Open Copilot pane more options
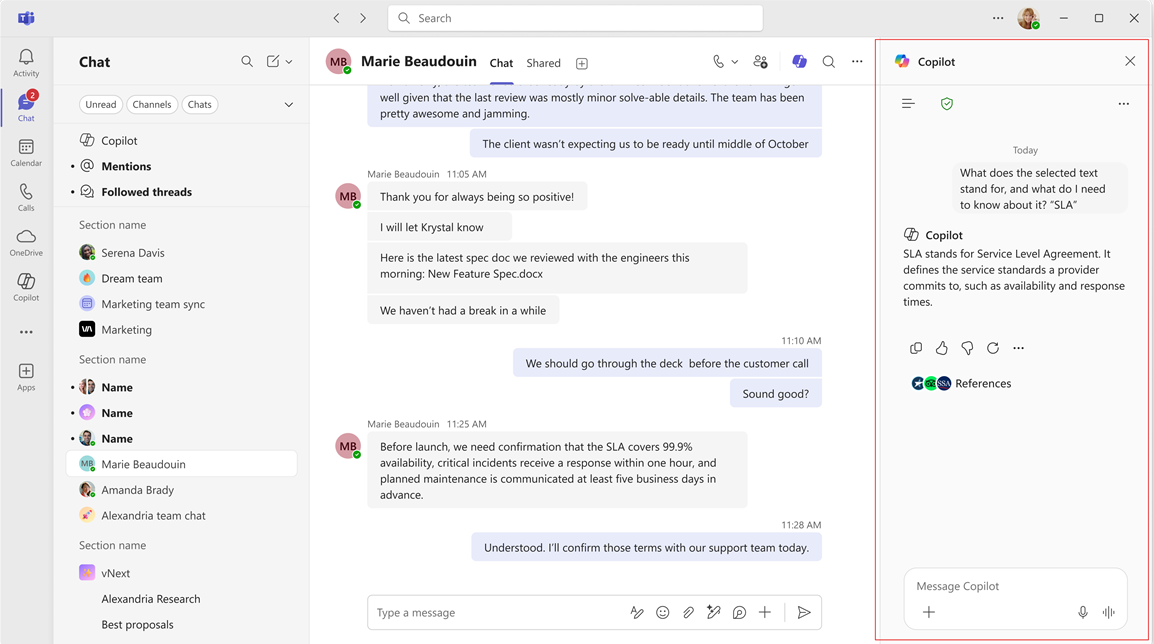Image resolution: width=1154 pixels, height=644 pixels. [1123, 104]
